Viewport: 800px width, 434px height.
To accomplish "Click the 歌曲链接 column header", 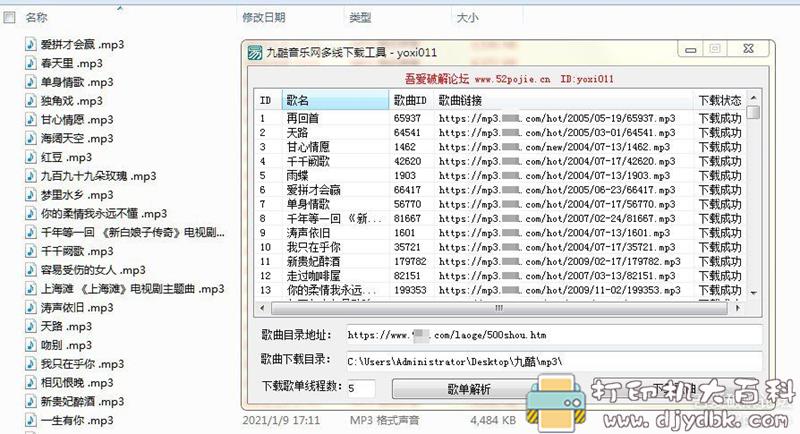I will 564,100.
